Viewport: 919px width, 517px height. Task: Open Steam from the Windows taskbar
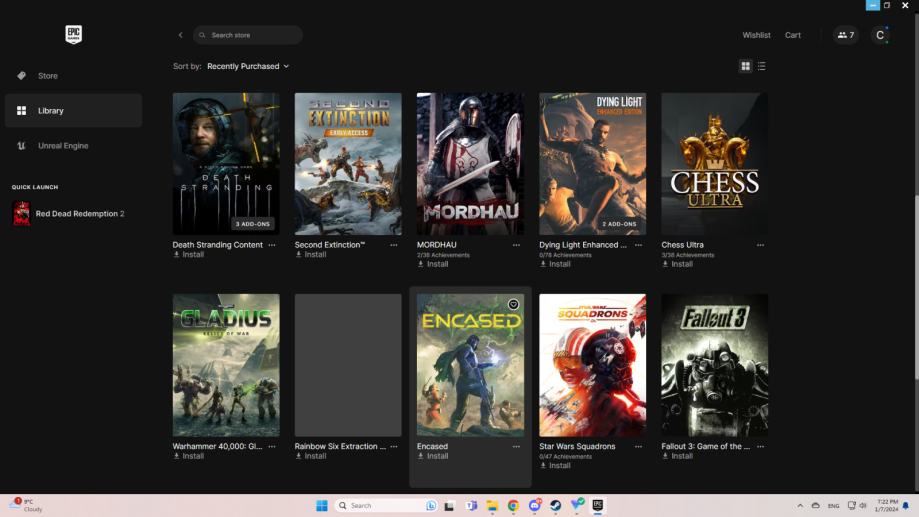coord(555,506)
